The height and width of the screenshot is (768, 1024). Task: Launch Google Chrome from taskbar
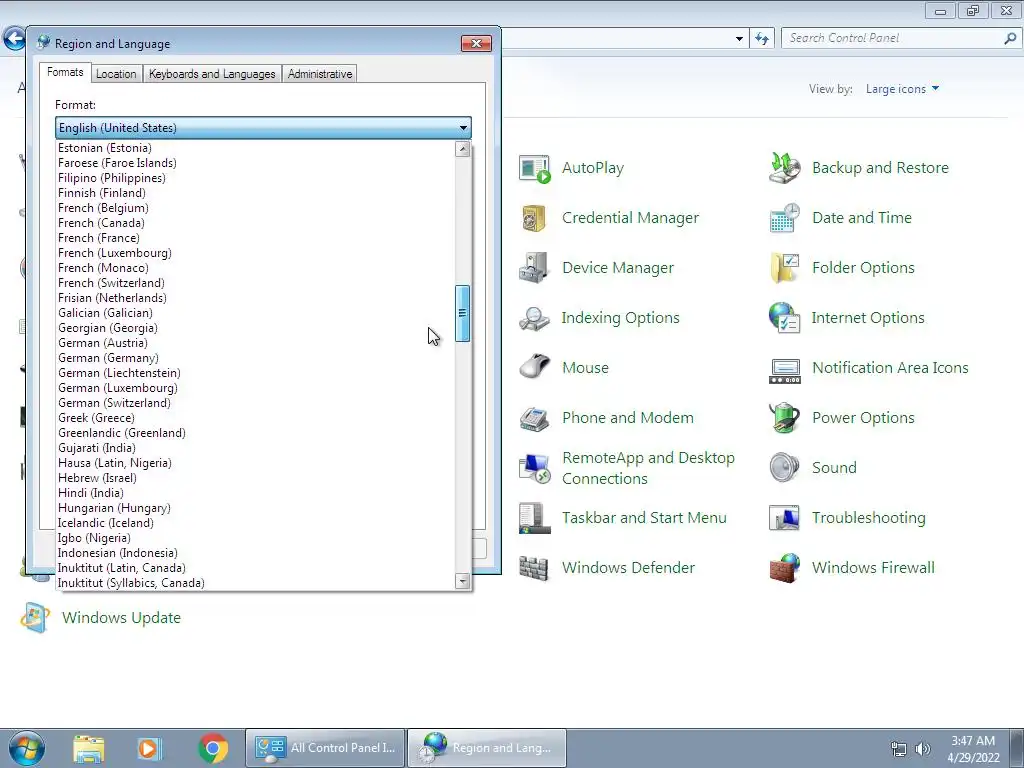coord(213,748)
